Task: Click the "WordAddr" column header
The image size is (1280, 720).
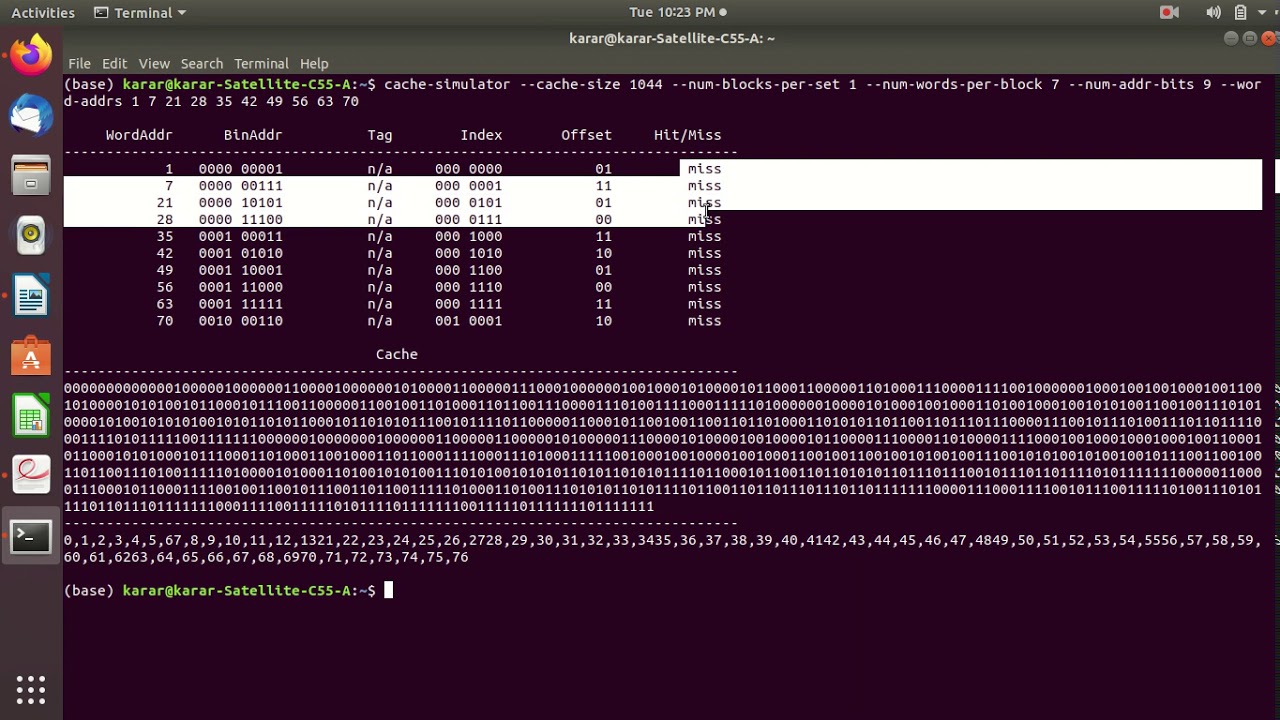Action: (x=139, y=135)
